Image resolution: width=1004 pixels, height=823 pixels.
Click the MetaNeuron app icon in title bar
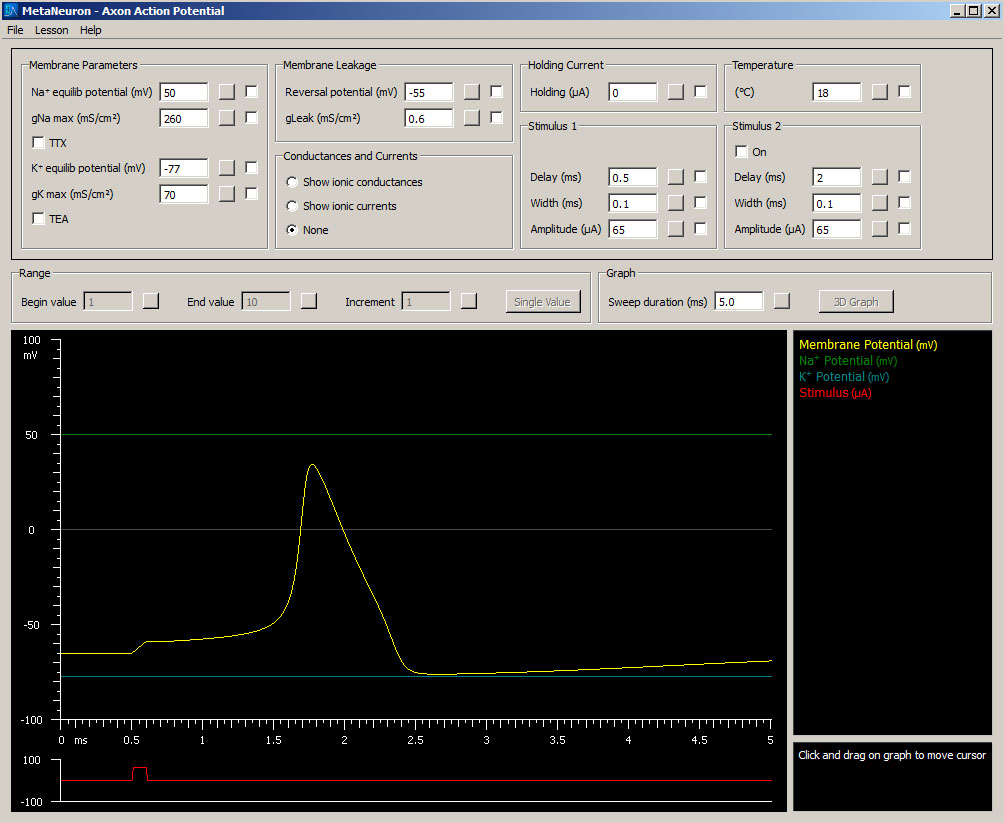10,10
